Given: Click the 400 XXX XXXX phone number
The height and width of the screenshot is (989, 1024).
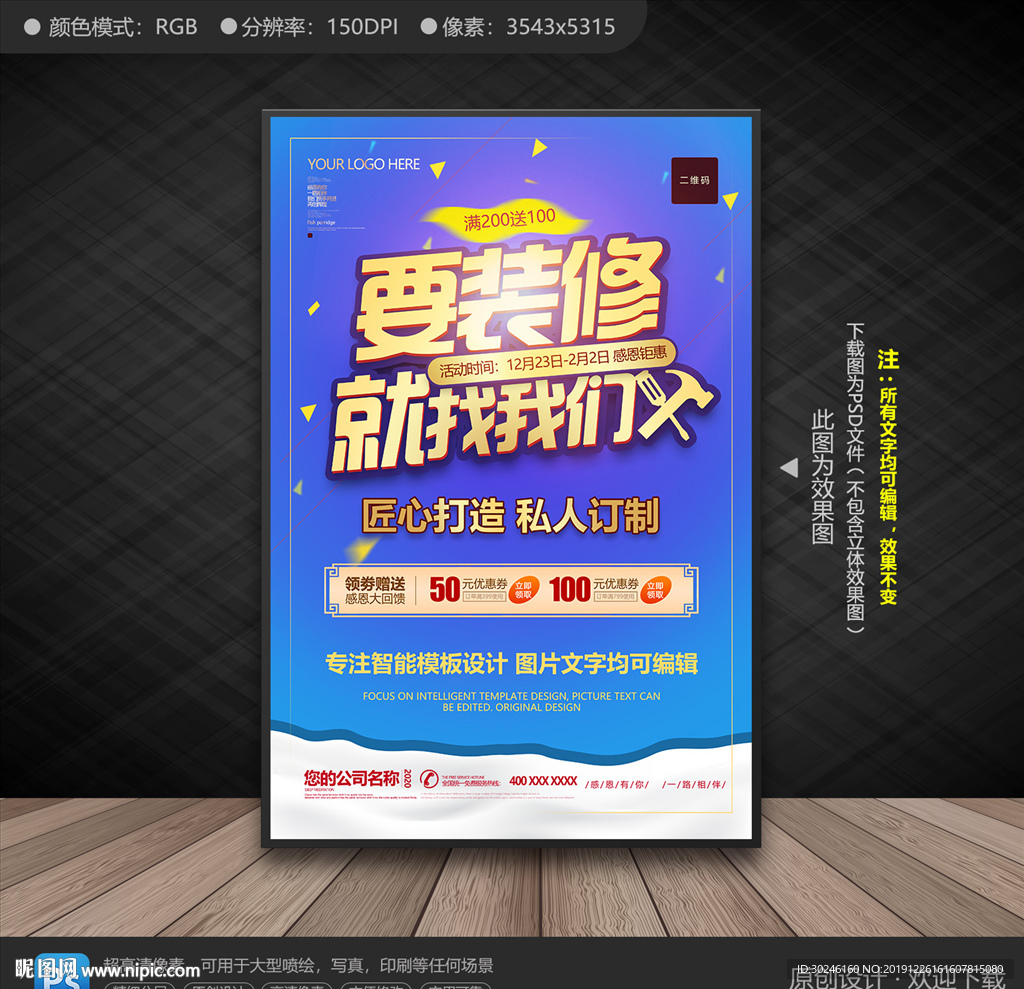Looking at the screenshot, I should coord(543,781).
